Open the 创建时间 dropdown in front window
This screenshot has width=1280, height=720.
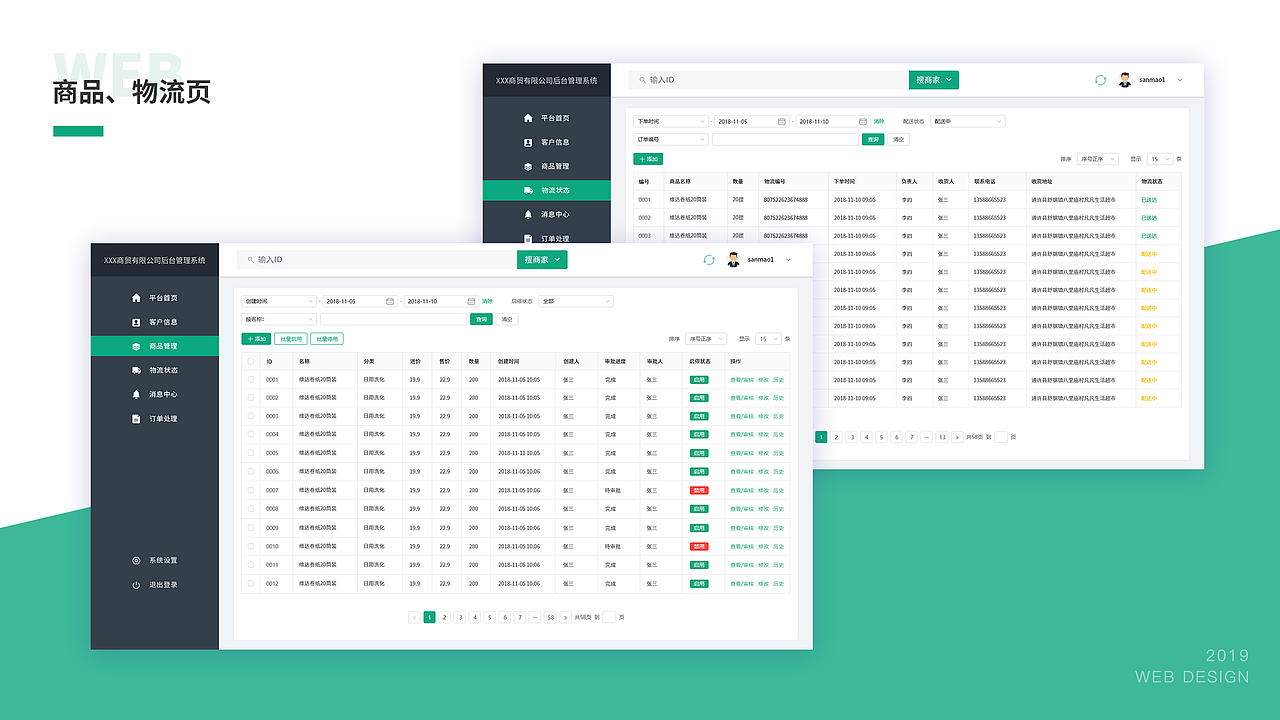click(x=279, y=301)
